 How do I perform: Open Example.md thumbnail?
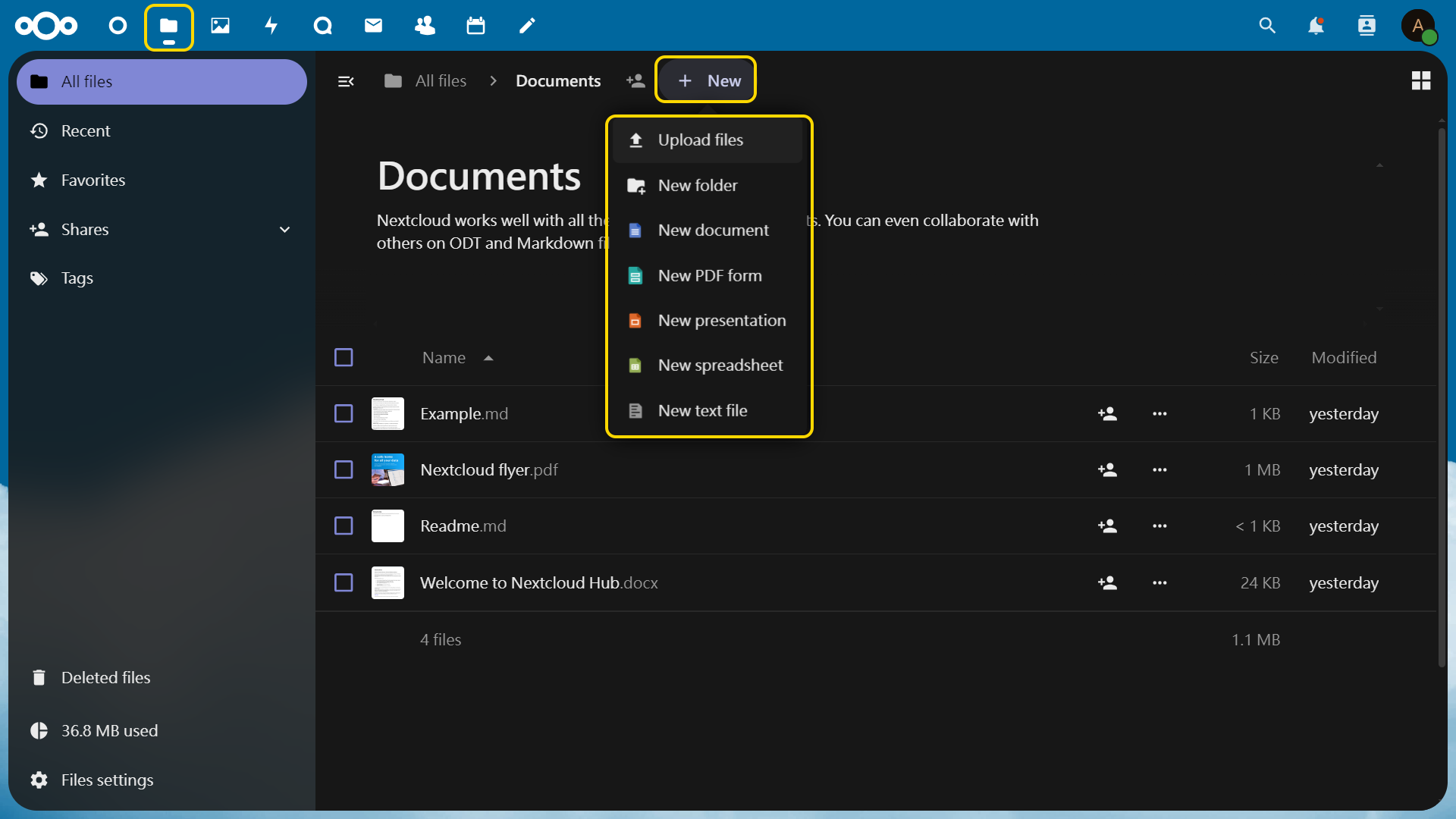[x=388, y=414]
